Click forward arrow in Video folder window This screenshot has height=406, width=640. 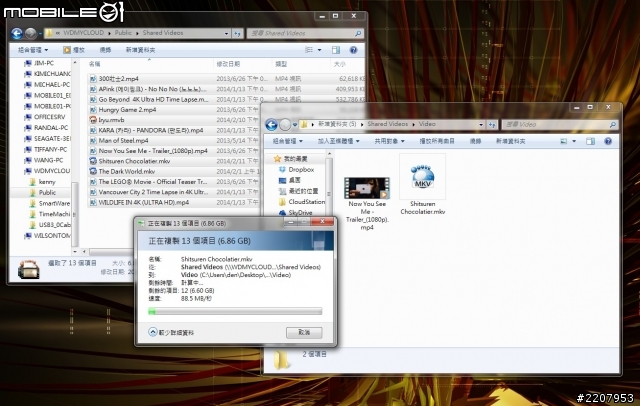point(285,124)
